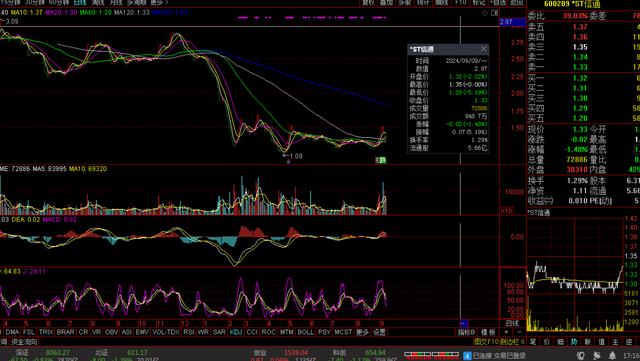Select the 势 trend icon in bottom-right tabs
640x361 pixels.
point(574,341)
